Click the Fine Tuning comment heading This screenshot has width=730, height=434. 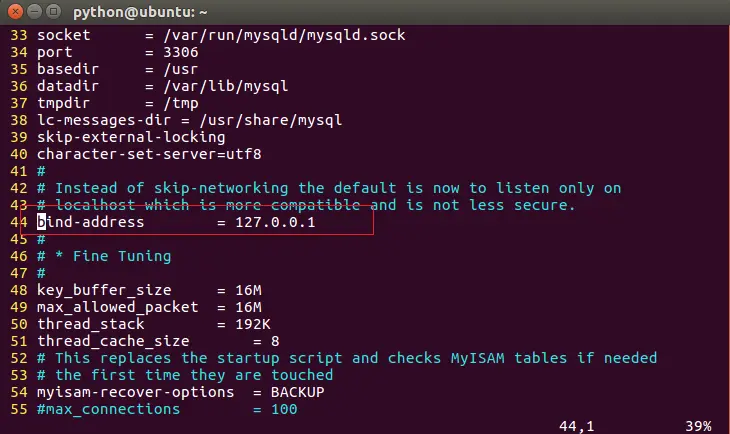(x=122, y=256)
